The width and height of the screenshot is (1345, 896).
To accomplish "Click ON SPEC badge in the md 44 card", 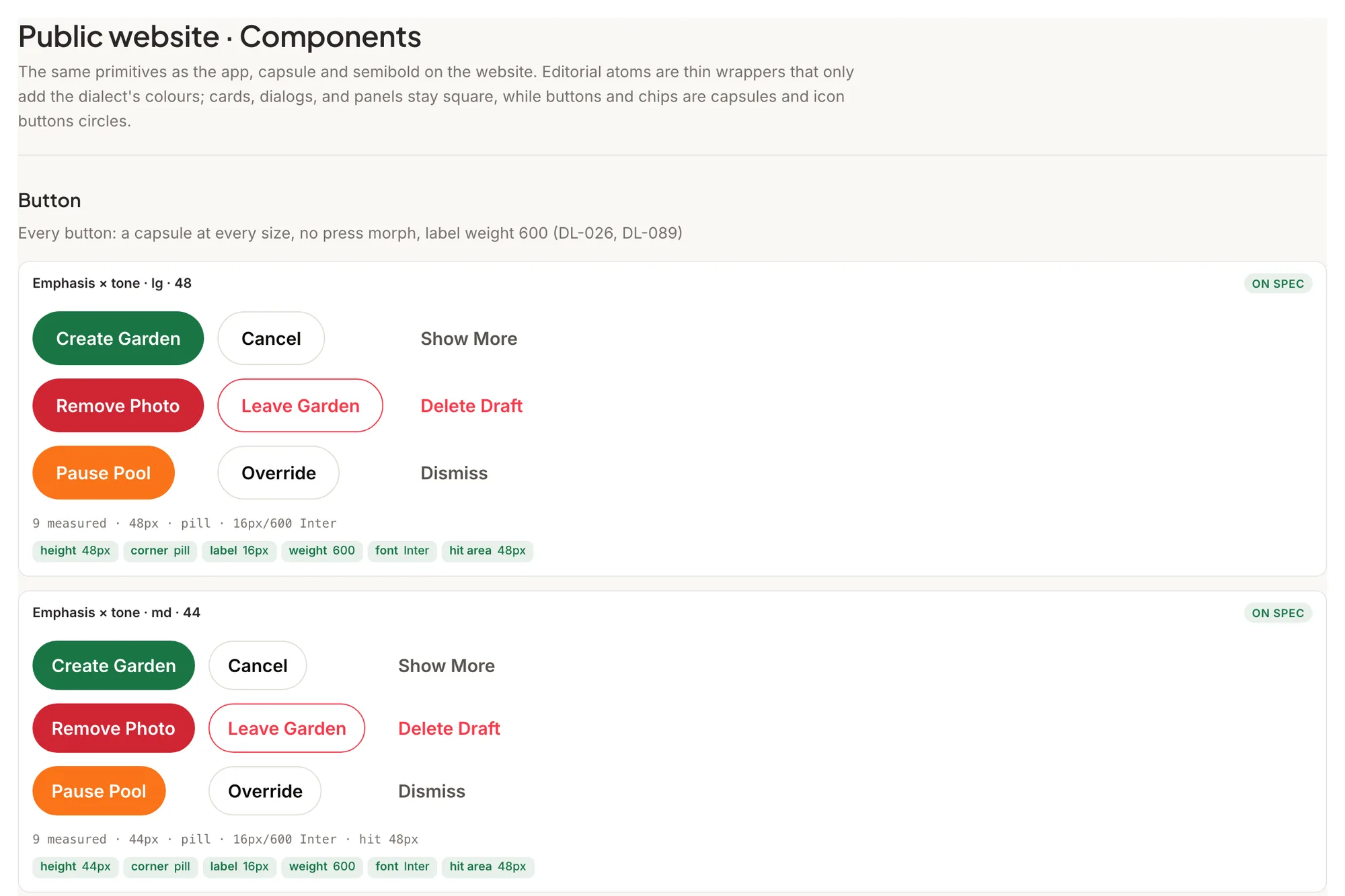I will [x=1278, y=613].
